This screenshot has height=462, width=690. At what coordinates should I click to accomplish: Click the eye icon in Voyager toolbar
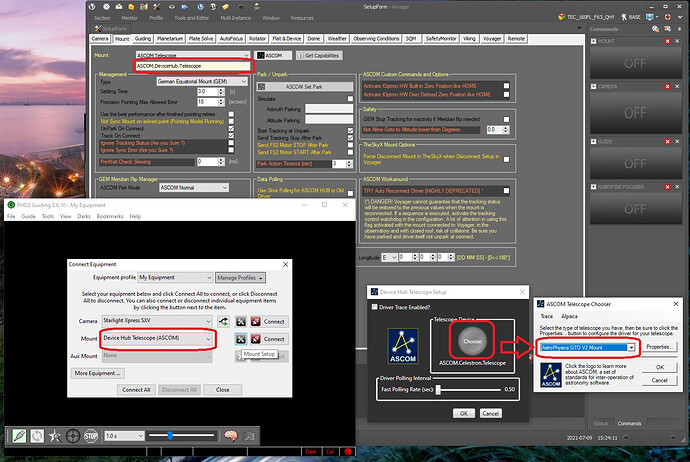pos(172,7)
